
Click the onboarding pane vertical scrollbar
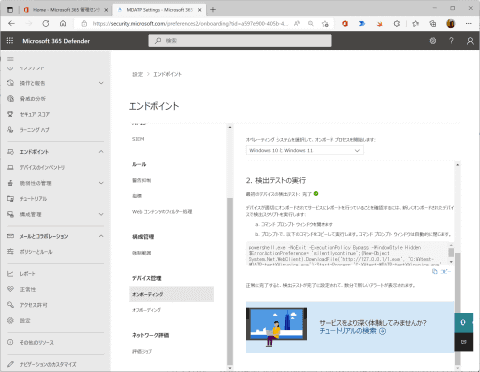coord(458,308)
